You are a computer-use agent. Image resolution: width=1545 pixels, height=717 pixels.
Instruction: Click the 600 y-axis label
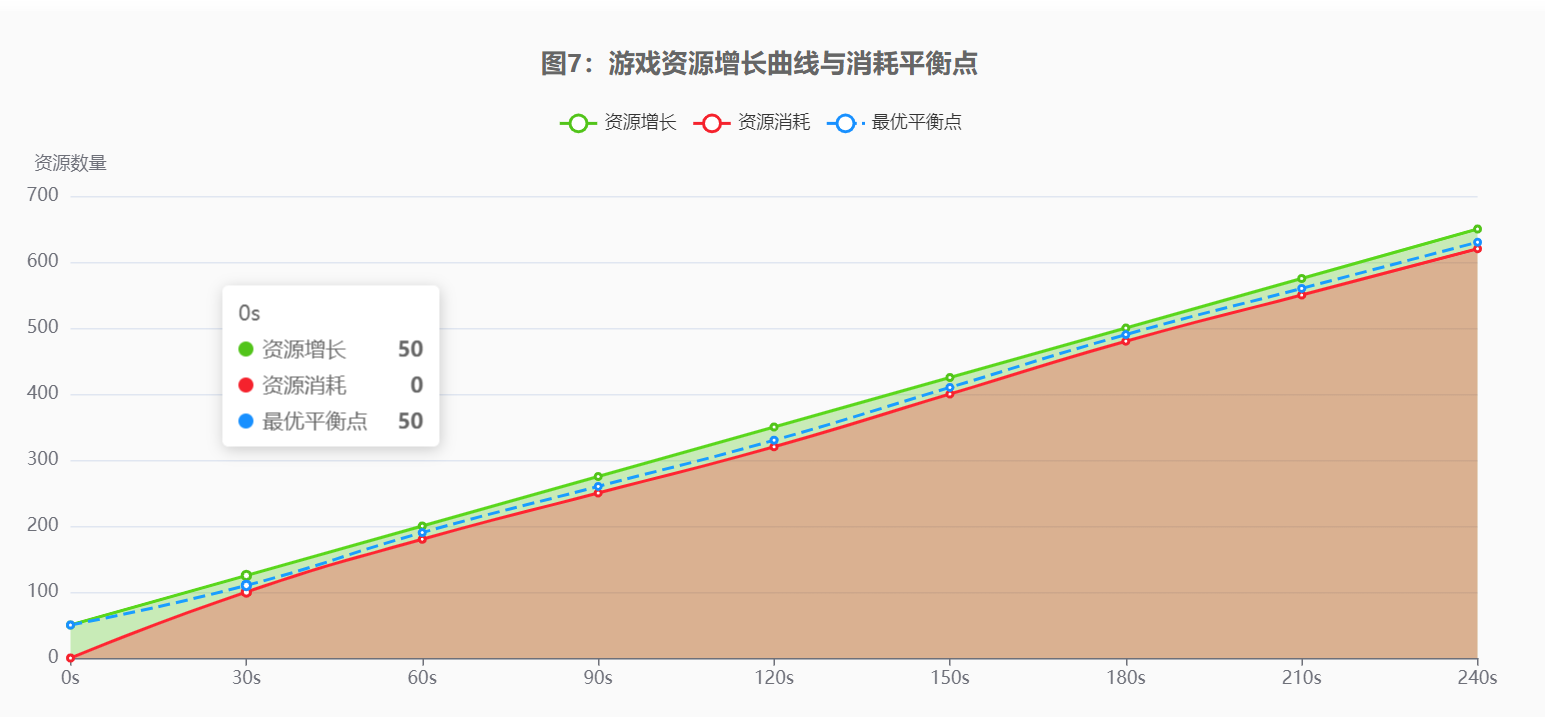tap(43, 261)
